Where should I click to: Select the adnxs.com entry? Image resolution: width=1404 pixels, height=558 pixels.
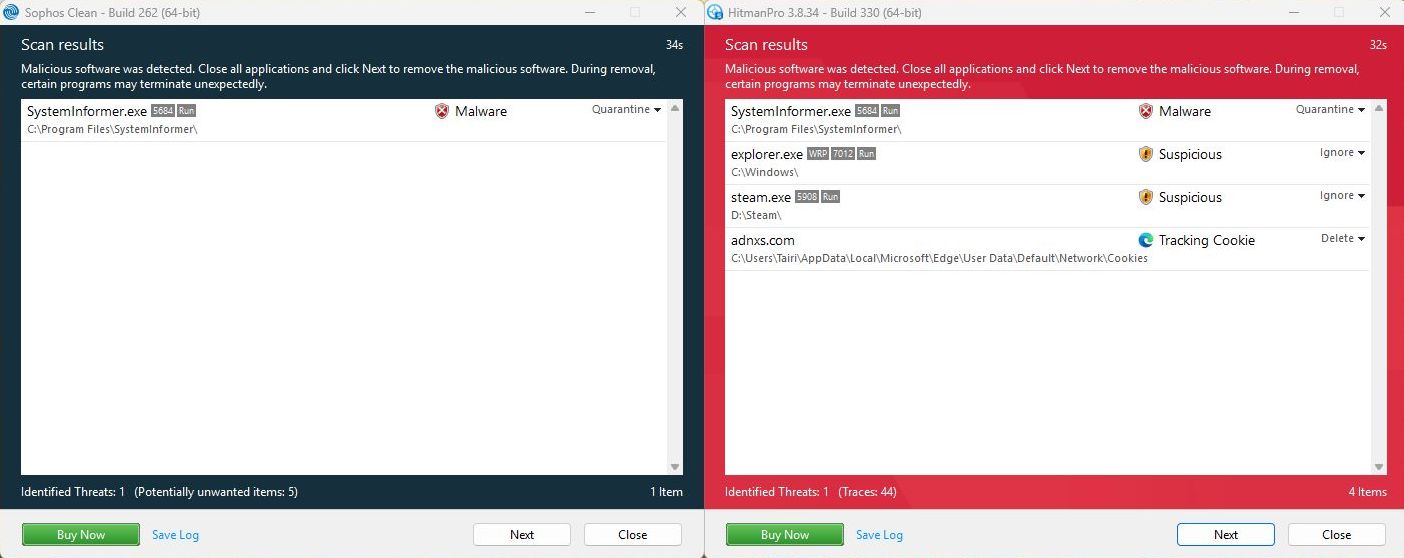tap(1048, 249)
